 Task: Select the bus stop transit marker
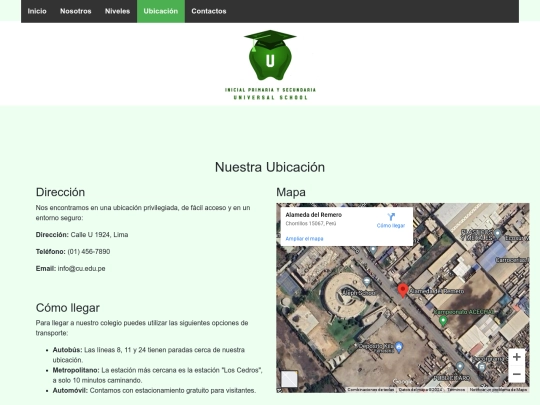coord(482,367)
